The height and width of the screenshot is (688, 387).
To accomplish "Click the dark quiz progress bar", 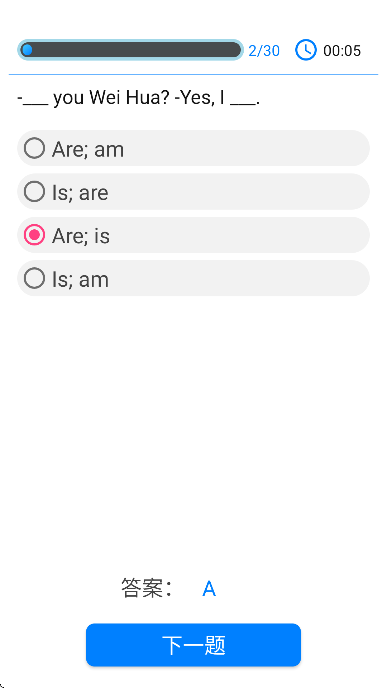I will 130,50.
